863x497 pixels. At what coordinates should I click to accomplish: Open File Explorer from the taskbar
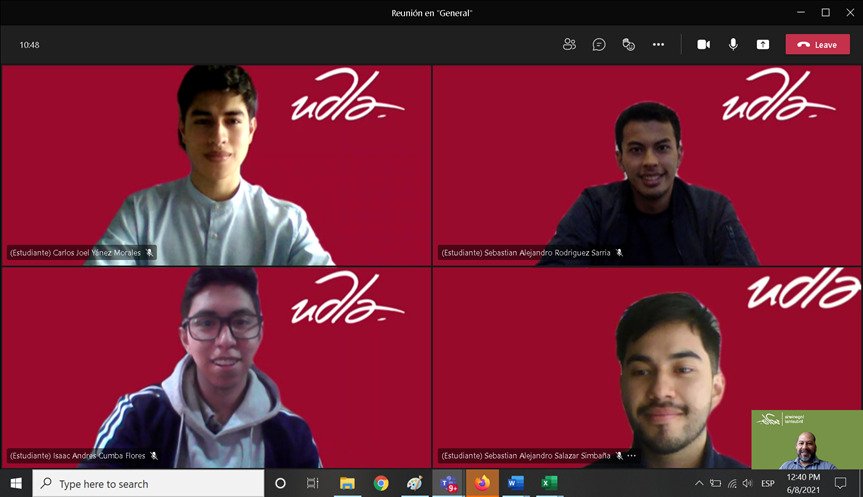(347, 483)
